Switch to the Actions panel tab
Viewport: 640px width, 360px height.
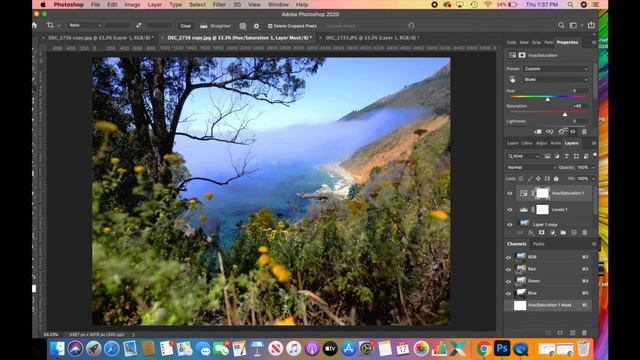pyautogui.click(x=556, y=143)
